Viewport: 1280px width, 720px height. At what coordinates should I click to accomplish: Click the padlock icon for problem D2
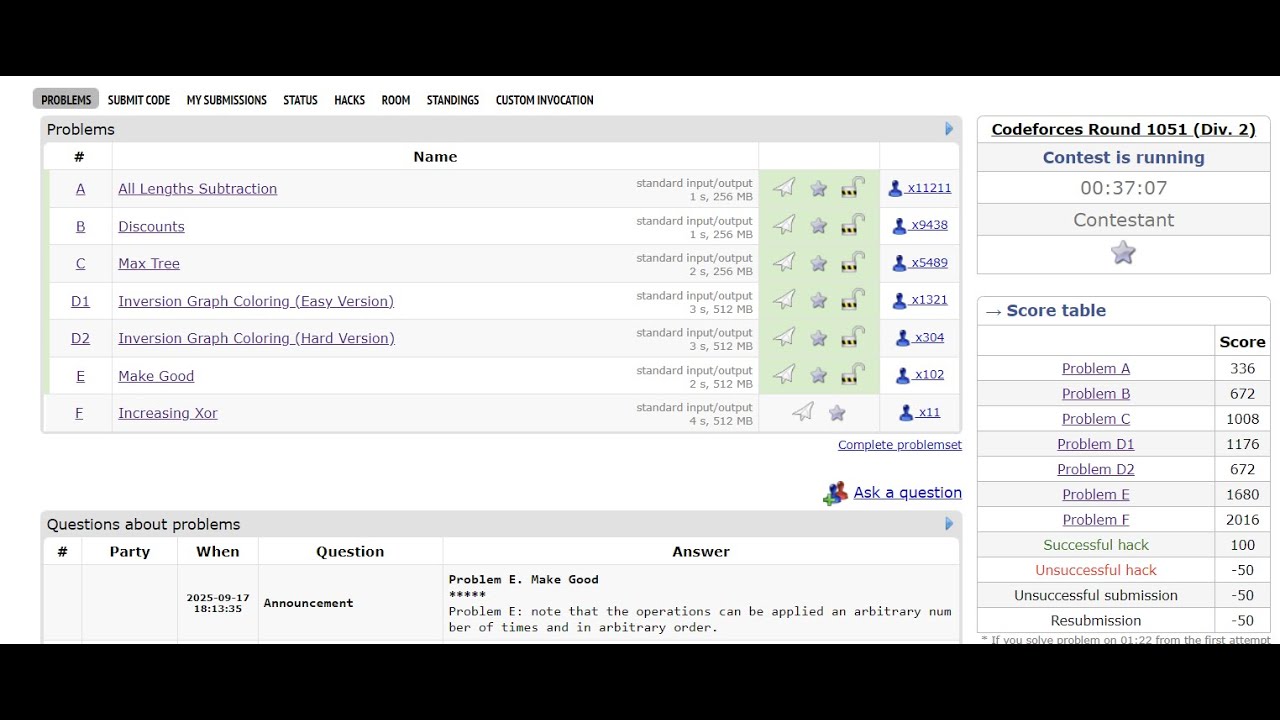click(853, 338)
